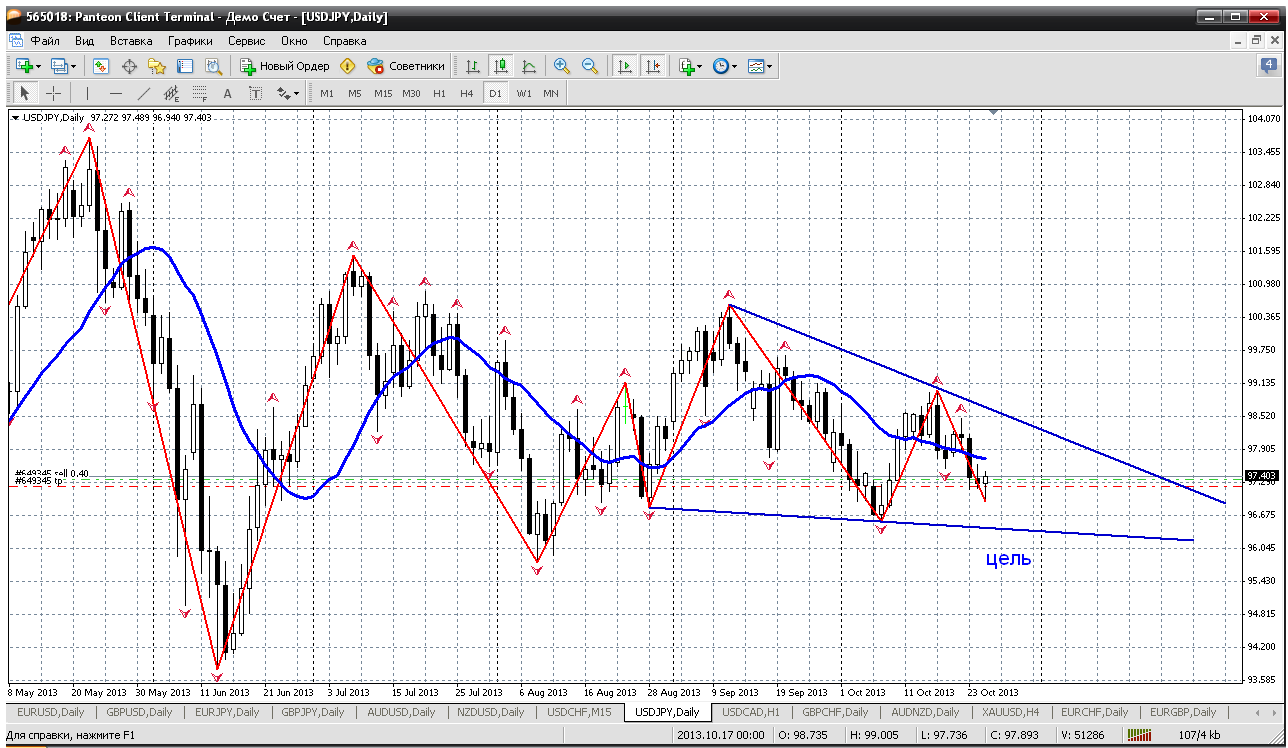The height and width of the screenshot is (748, 1288).
Task: Switch chart to candlestick mode
Action: [500, 66]
